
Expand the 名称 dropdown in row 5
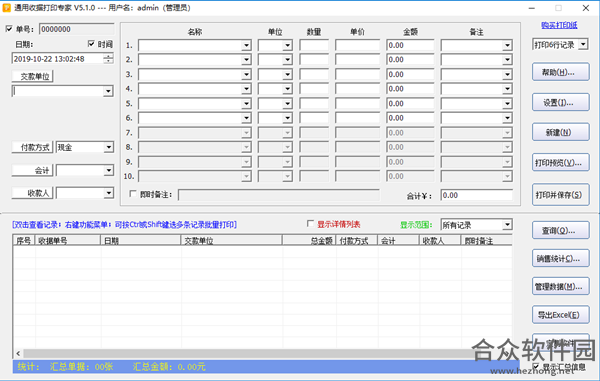[x=246, y=104]
